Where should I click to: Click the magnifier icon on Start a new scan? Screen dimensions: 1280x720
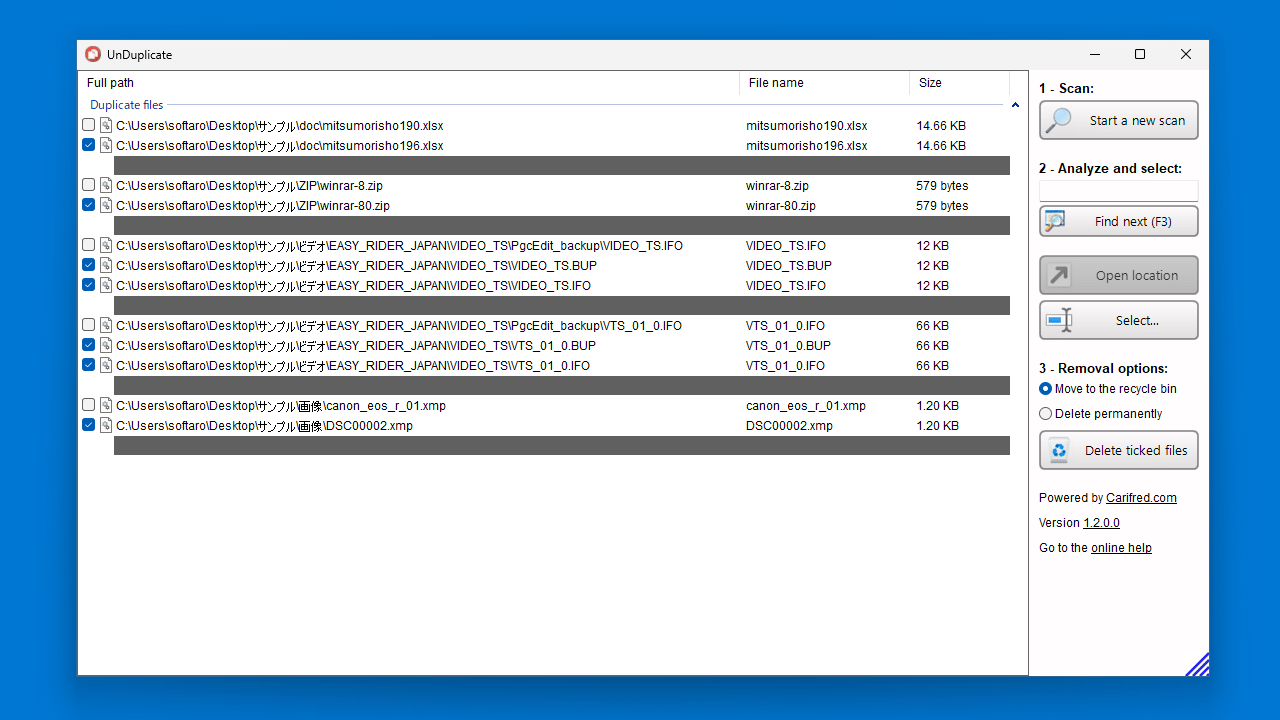click(x=1060, y=120)
